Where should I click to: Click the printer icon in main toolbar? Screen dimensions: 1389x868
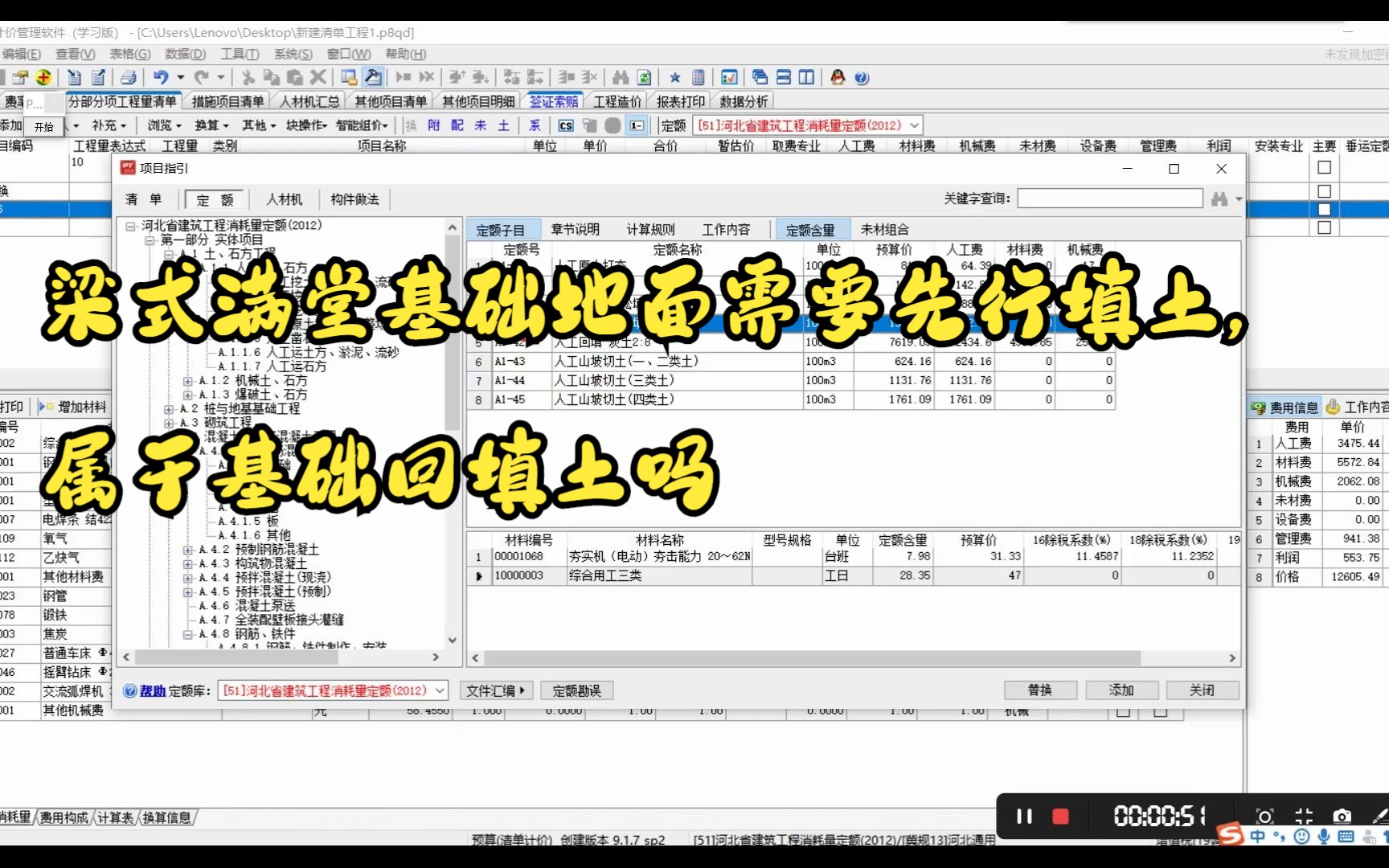tap(128, 77)
